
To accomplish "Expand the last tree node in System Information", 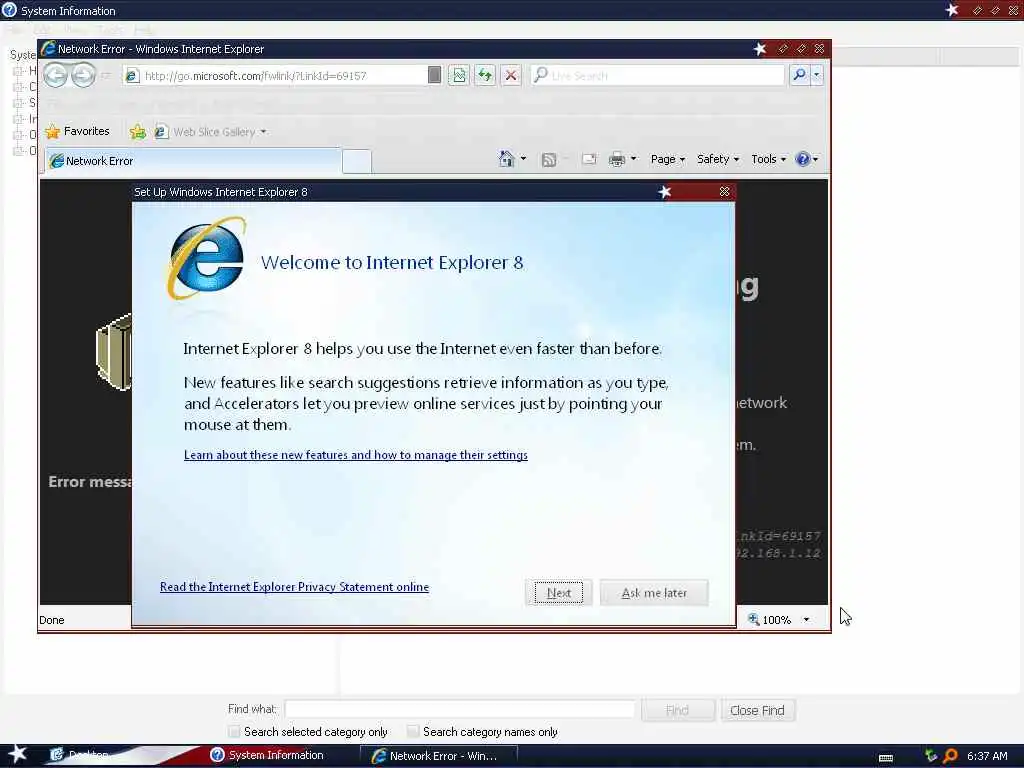I will [x=18, y=151].
